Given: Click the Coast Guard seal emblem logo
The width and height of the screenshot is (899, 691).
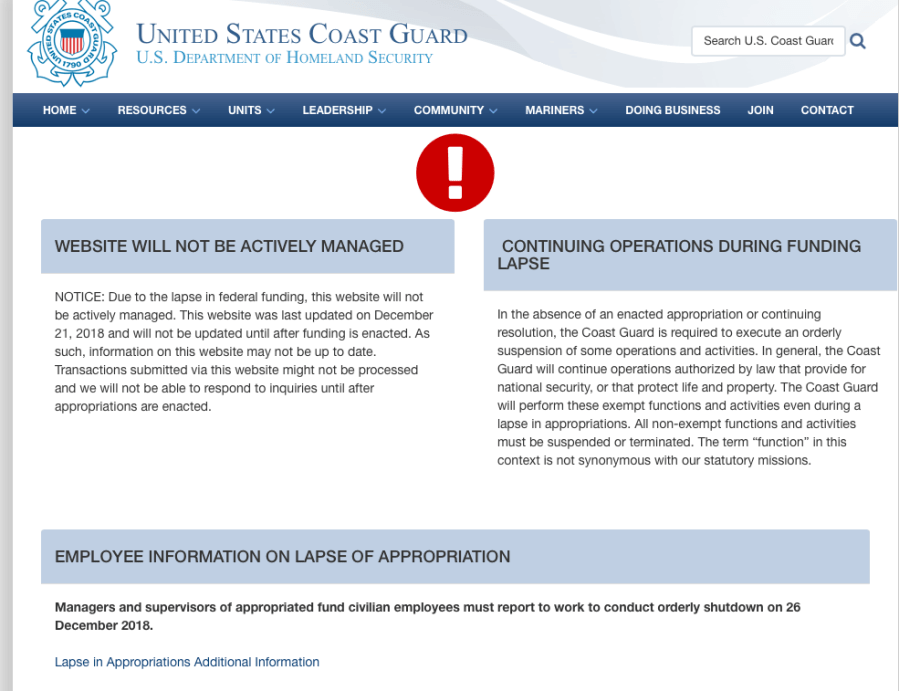Looking at the screenshot, I should (71, 42).
